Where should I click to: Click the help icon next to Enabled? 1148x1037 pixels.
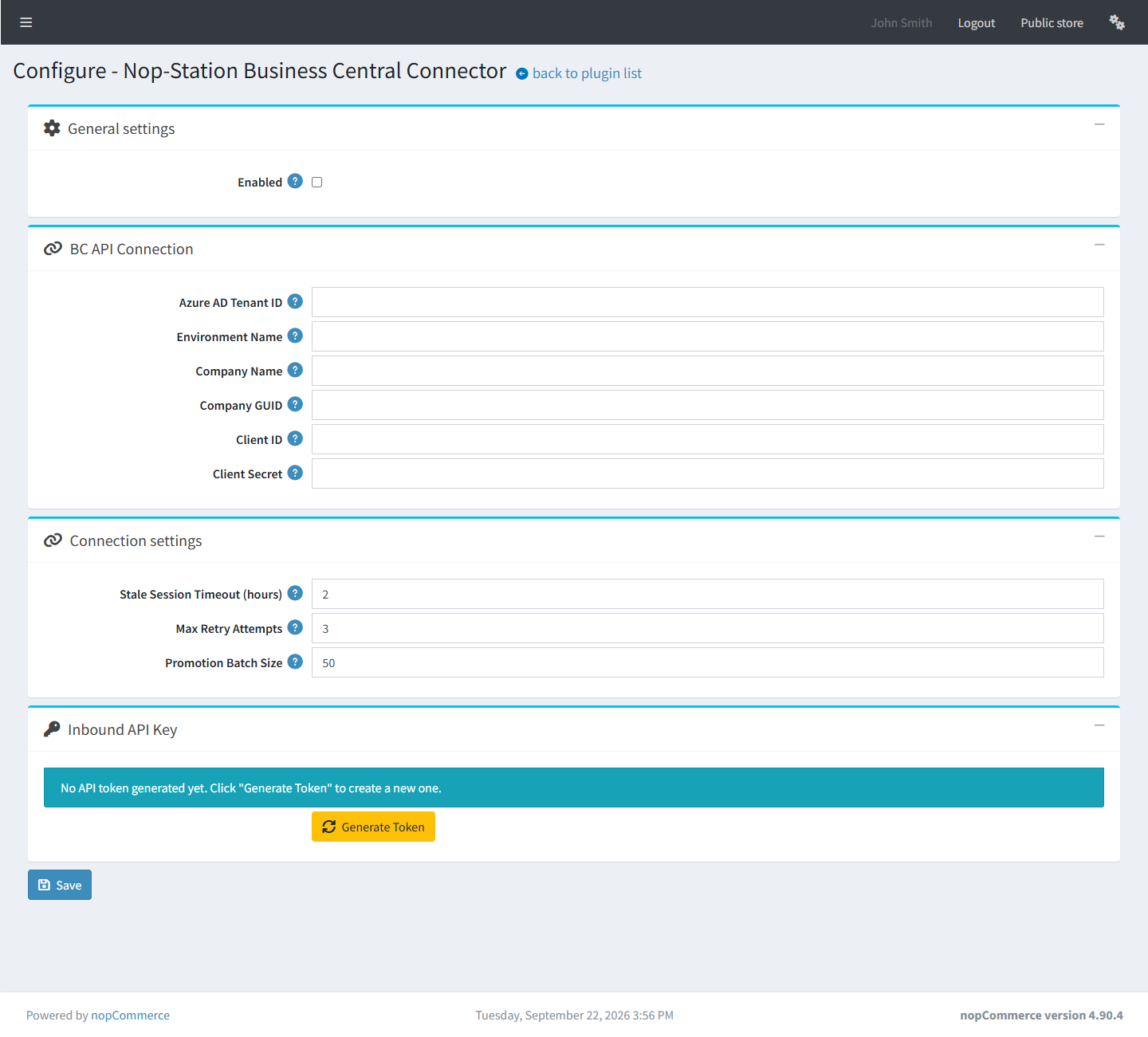click(x=295, y=181)
